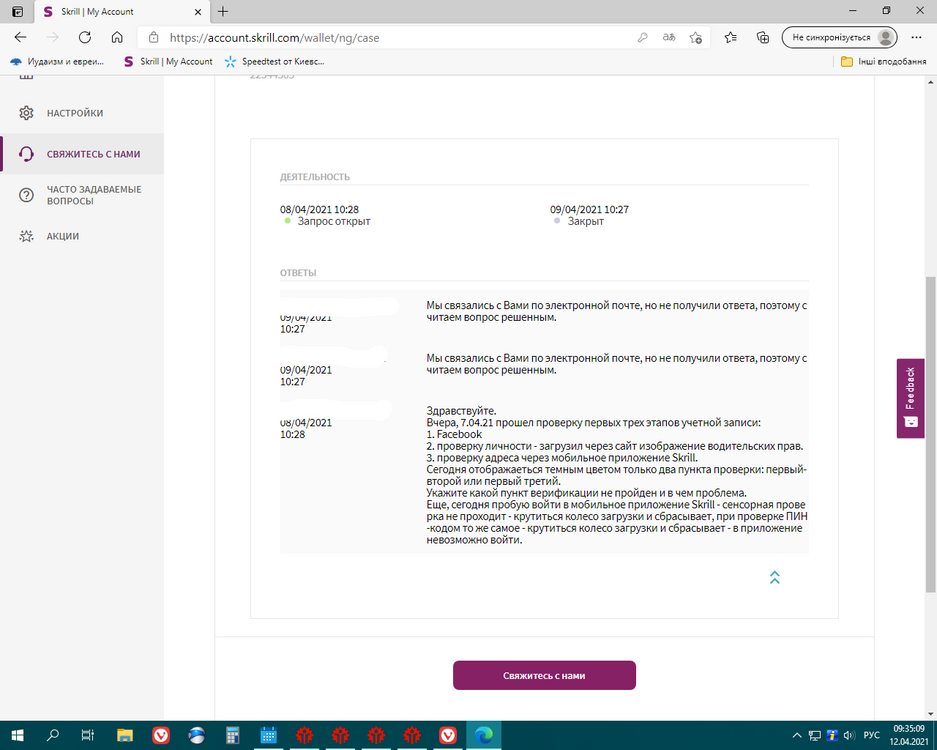Click the '08/04/2021 10:28' opened date
The width and height of the screenshot is (937, 750).
pyautogui.click(x=319, y=209)
